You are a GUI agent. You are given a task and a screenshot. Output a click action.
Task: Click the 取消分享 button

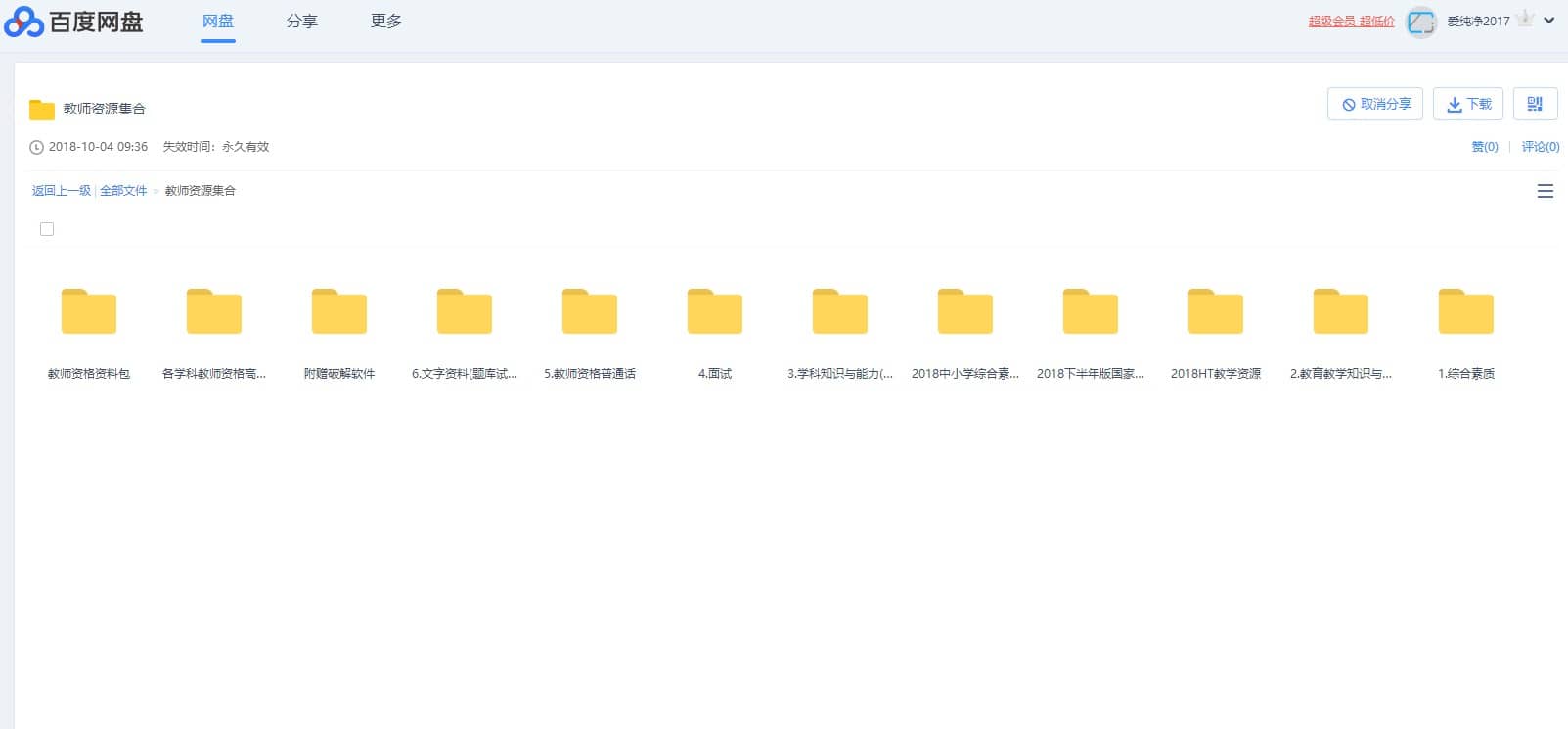(1375, 104)
